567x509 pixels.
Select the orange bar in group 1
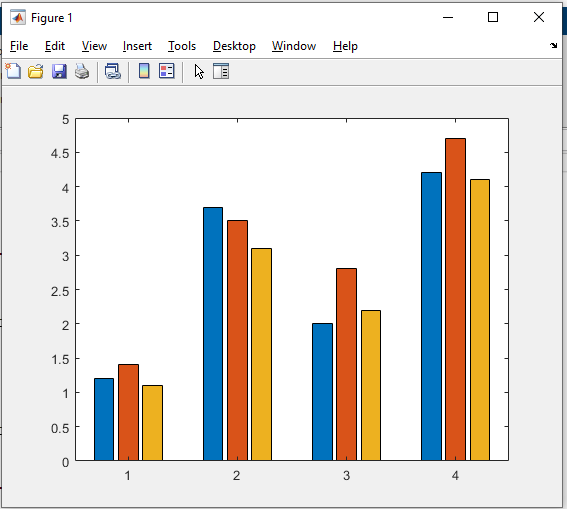pyautogui.click(x=128, y=412)
